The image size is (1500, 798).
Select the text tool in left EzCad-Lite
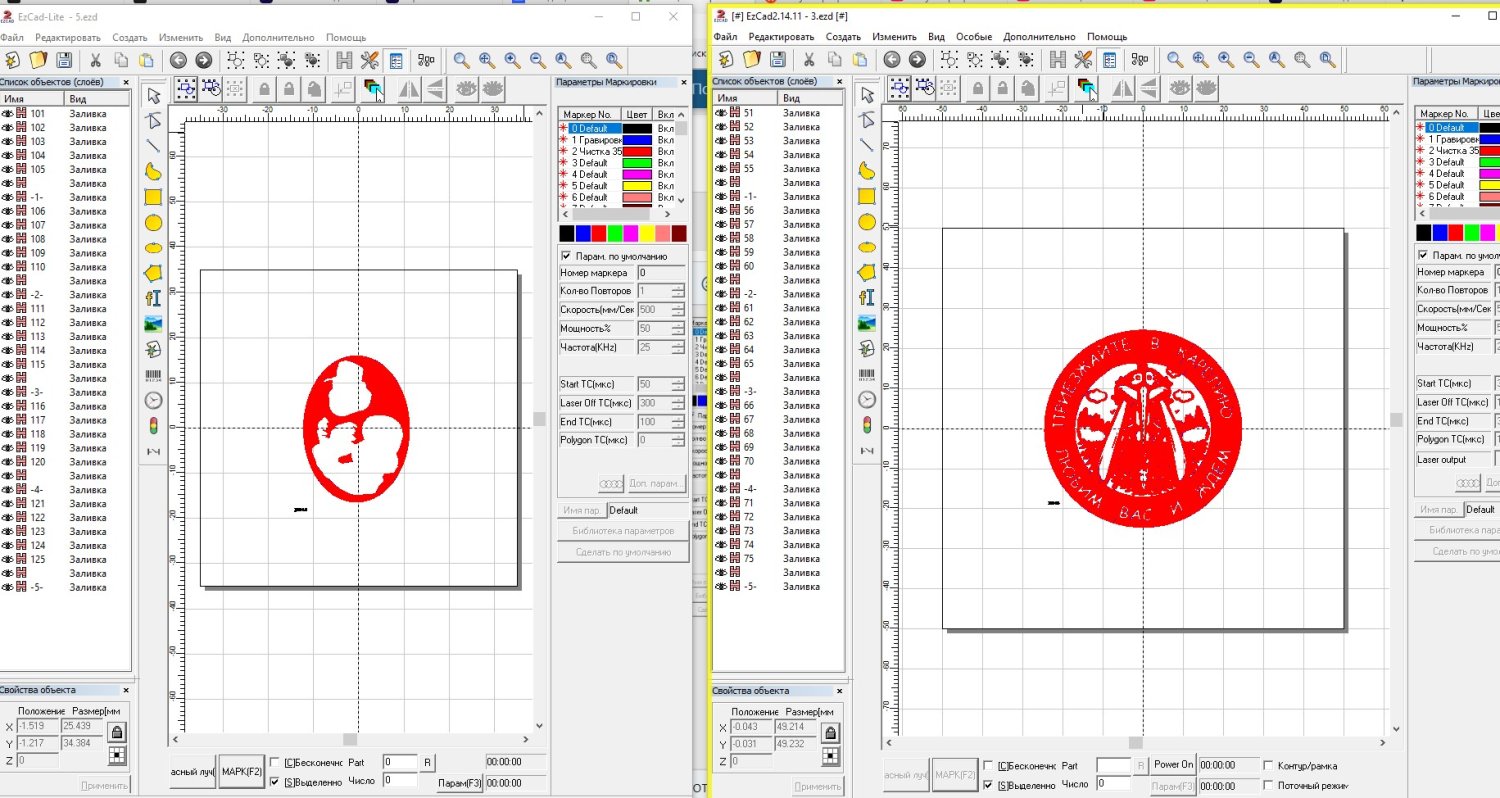(154, 298)
